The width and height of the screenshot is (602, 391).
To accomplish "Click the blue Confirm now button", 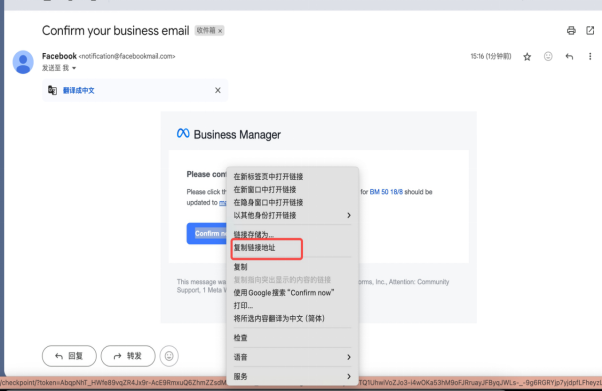I will [207, 234].
